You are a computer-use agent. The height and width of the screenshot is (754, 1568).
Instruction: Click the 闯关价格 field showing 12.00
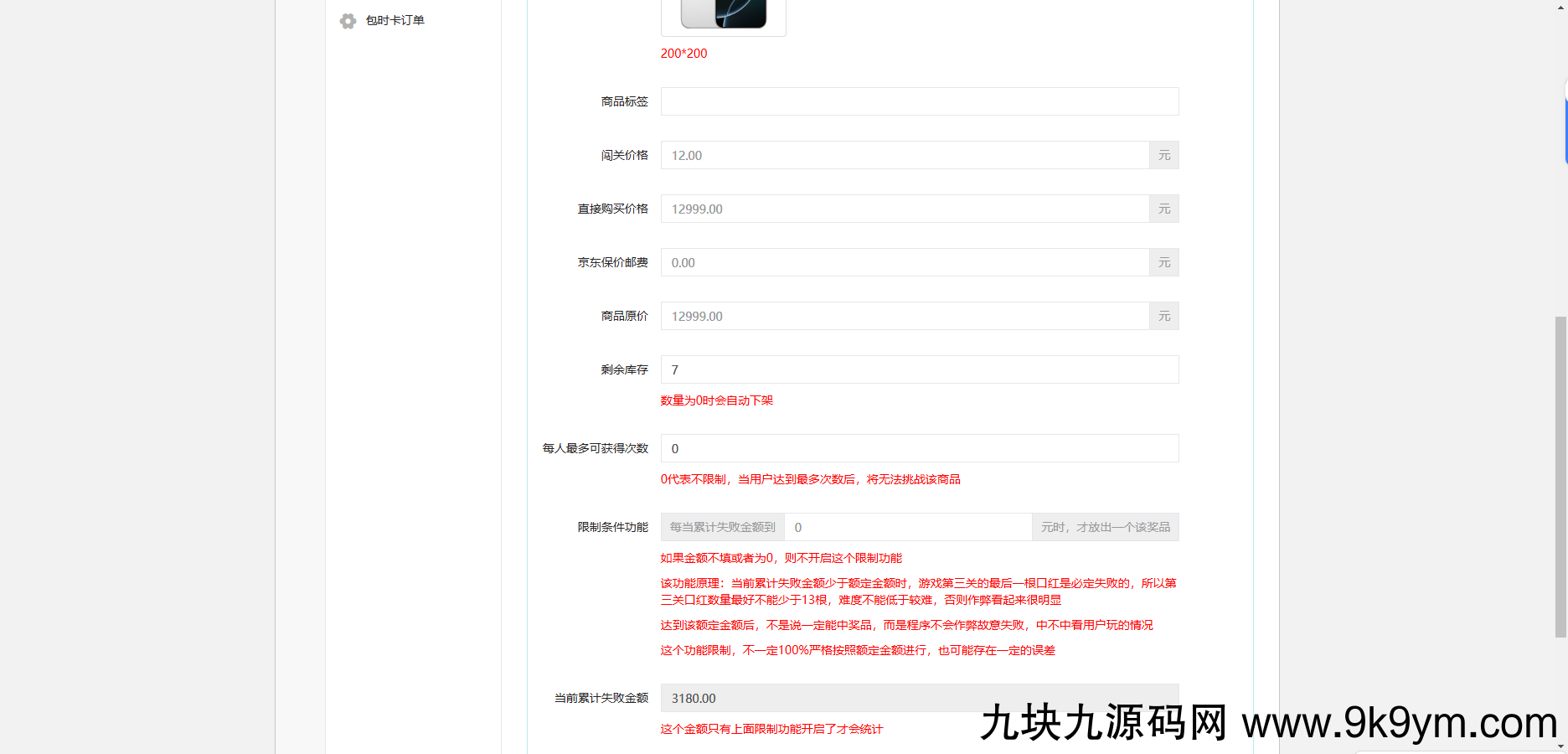pyautogui.click(x=905, y=155)
